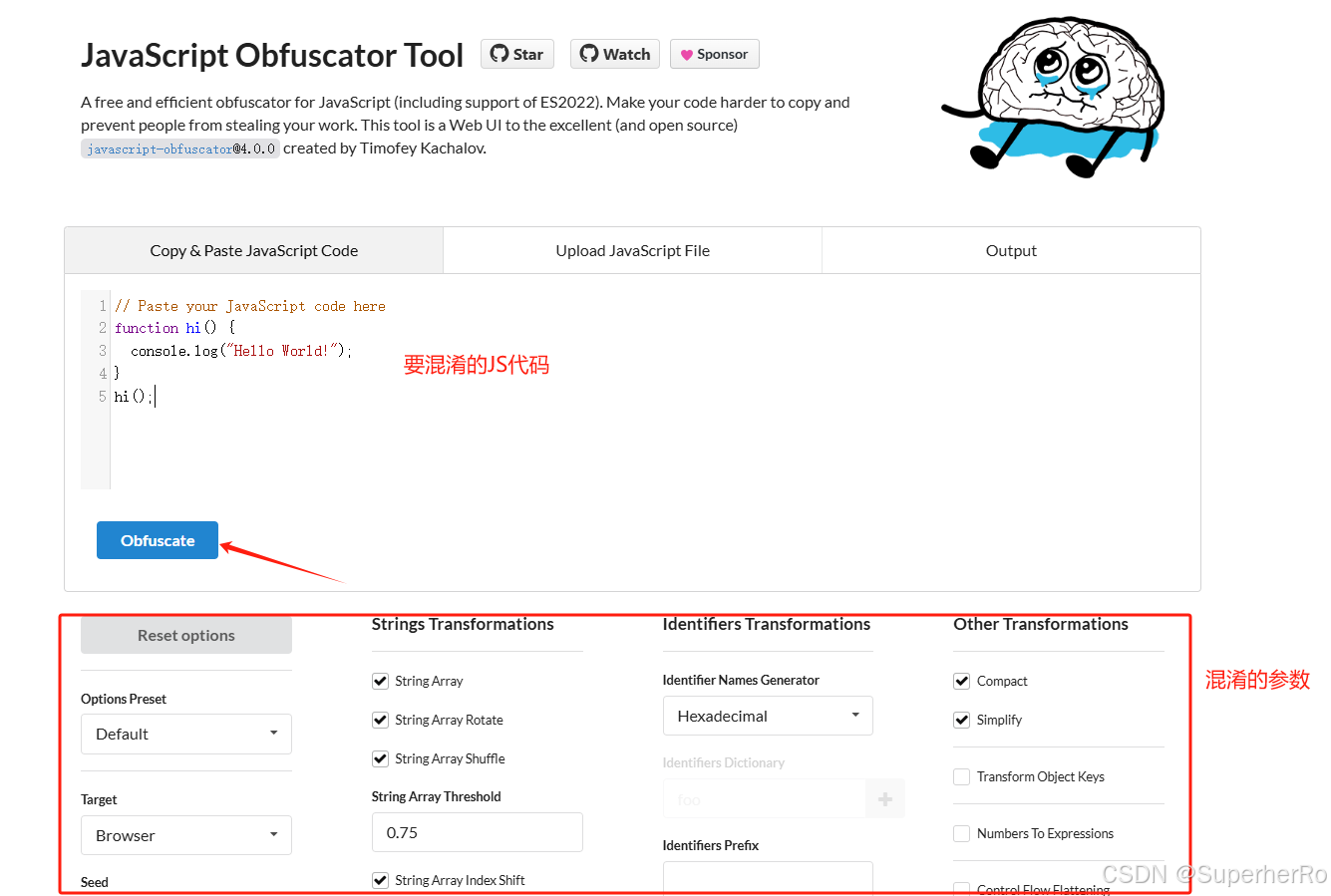Enable Transform Object Keys checkbox
This screenshot has height=896, width=1331.
coord(962,776)
